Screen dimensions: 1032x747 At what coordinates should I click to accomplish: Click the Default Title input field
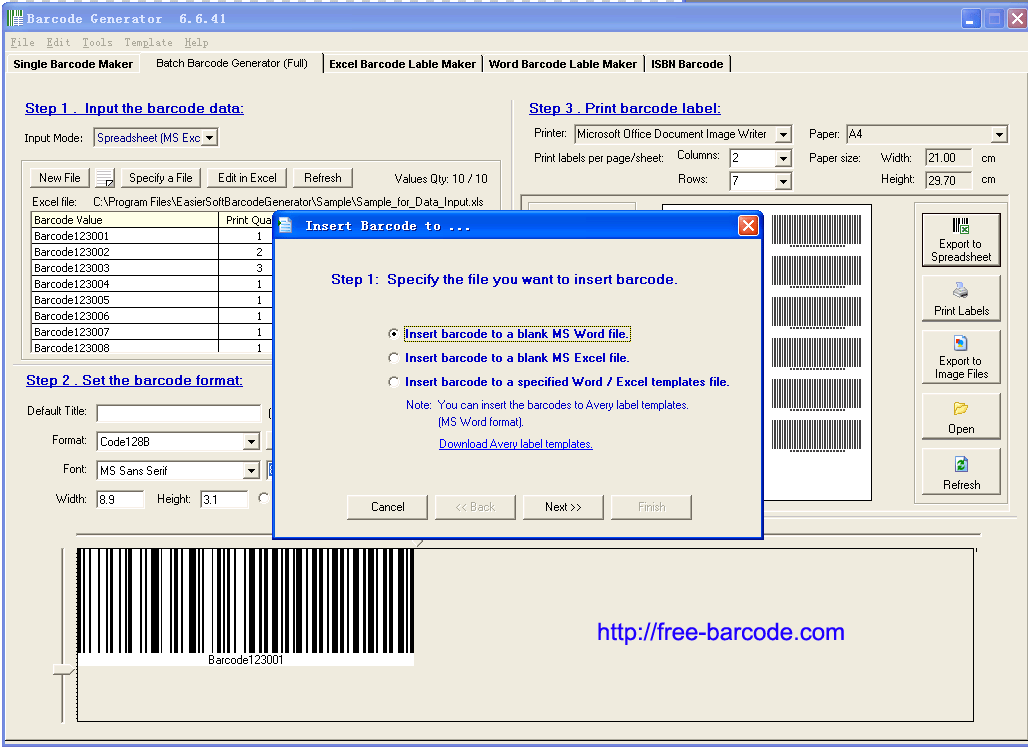coord(179,413)
